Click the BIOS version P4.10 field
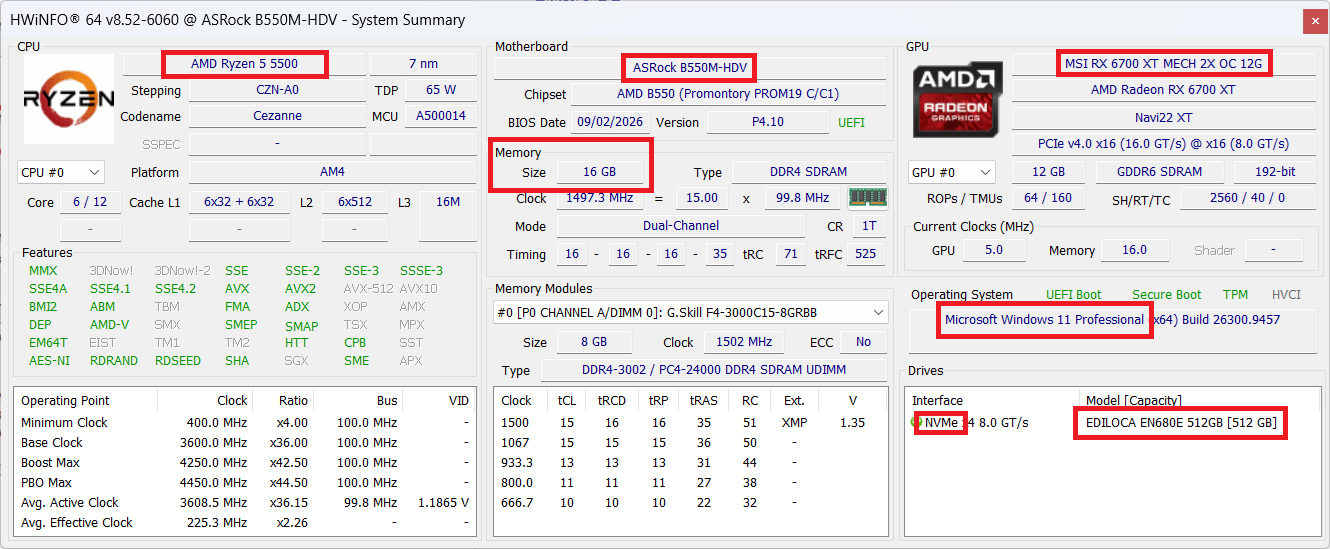The width and height of the screenshot is (1330, 549). pos(767,122)
